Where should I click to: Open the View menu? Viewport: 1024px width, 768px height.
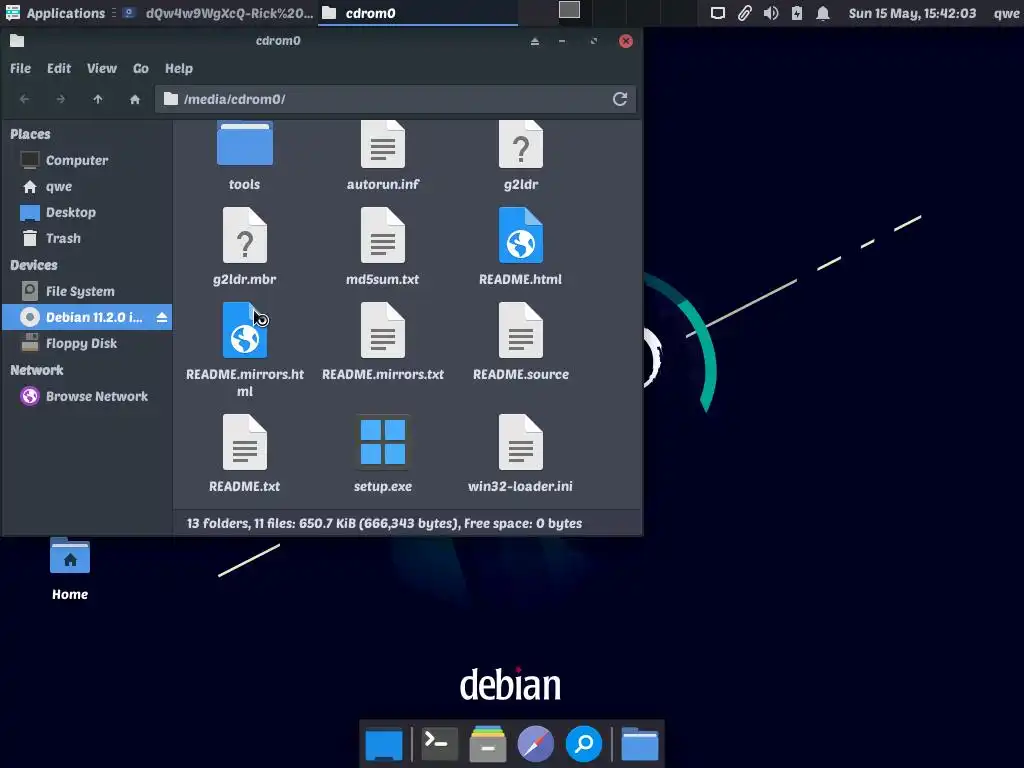pos(102,69)
